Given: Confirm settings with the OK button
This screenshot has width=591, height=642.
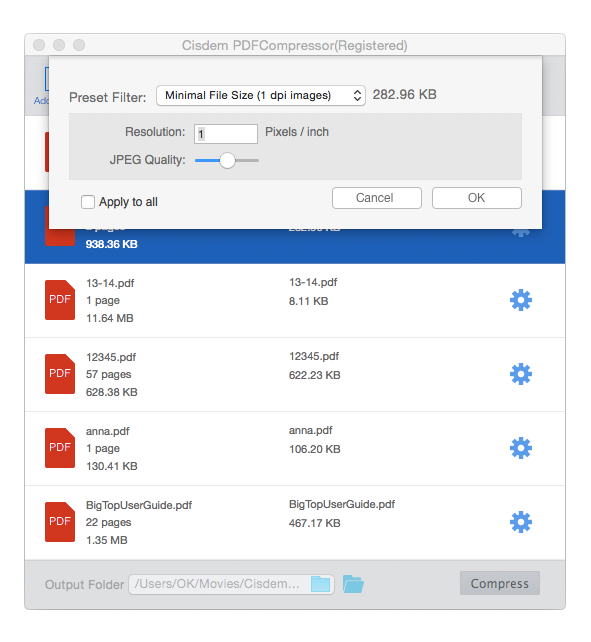Looking at the screenshot, I should point(476,198).
